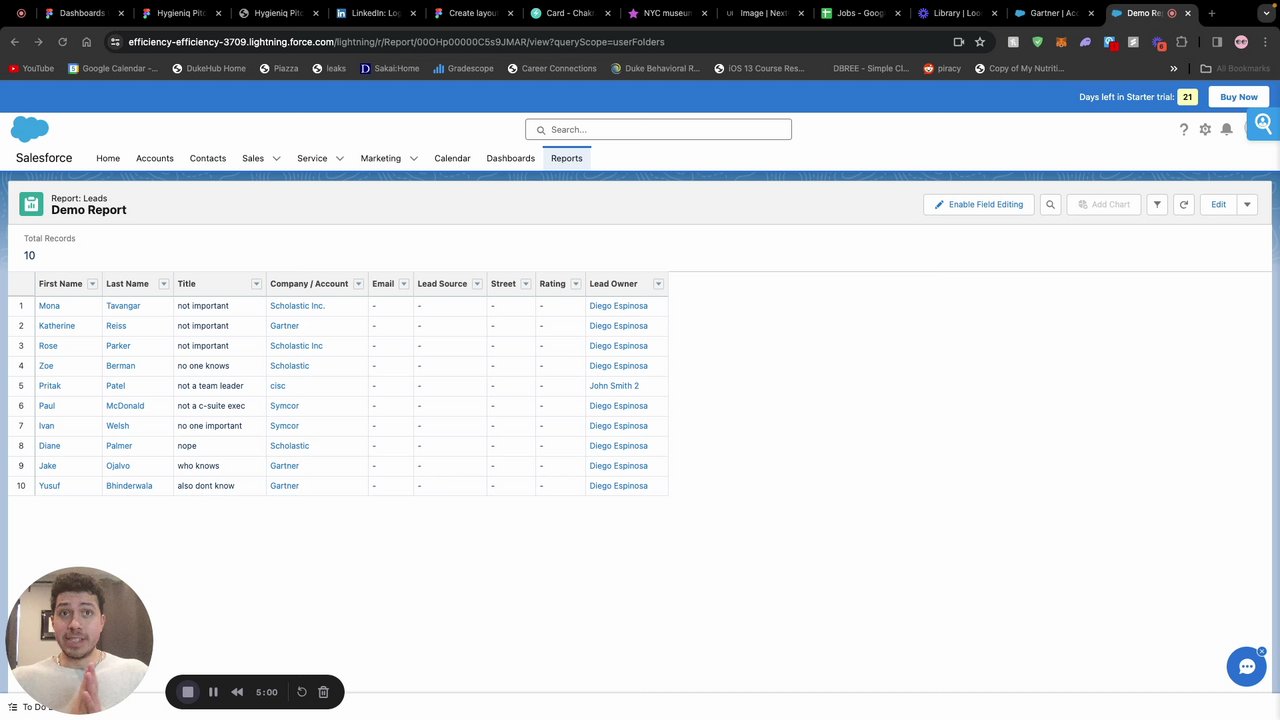This screenshot has height=720, width=1280.
Task: Go to the Home tab
Action: pyautogui.click(x=108, y=158)
